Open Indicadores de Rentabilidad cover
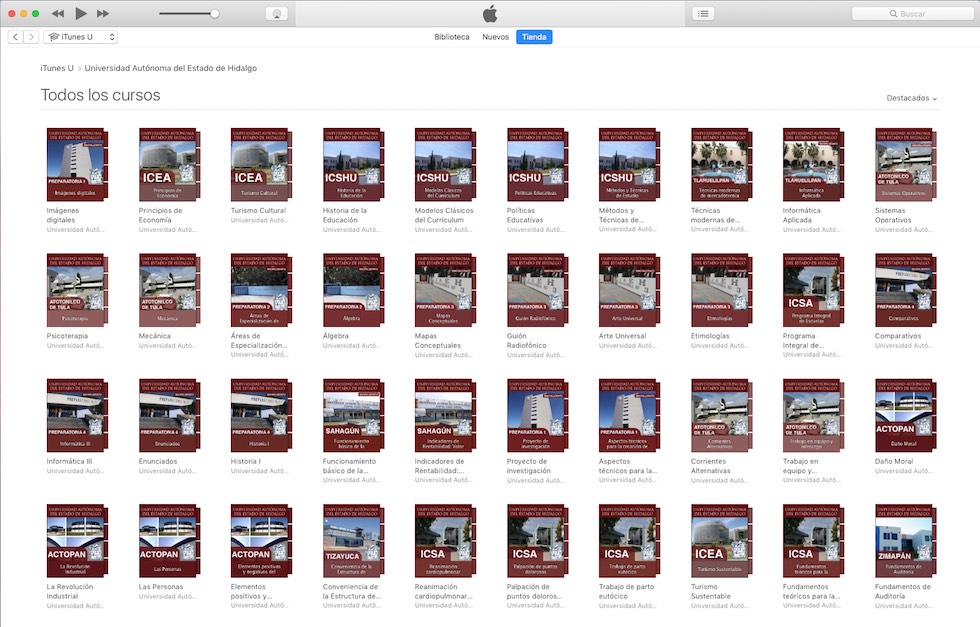 click(445, 415)
